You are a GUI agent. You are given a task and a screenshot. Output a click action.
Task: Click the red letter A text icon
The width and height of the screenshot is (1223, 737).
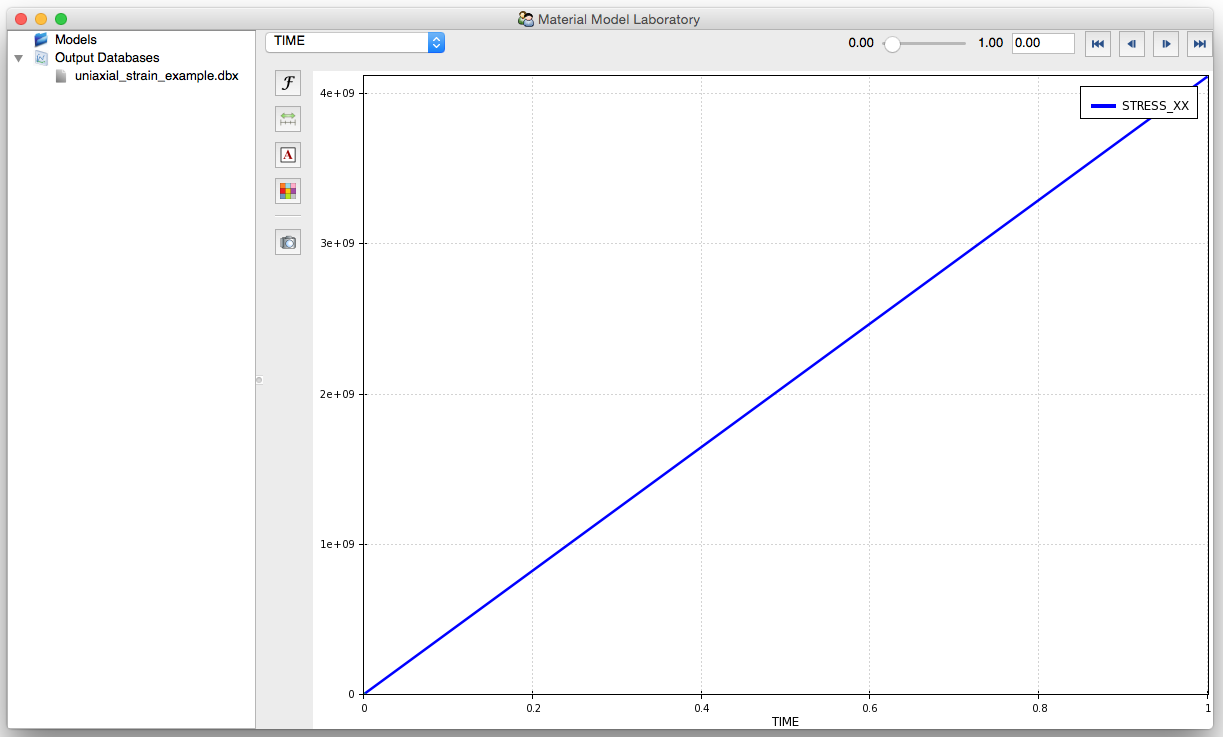coord(288,155)
